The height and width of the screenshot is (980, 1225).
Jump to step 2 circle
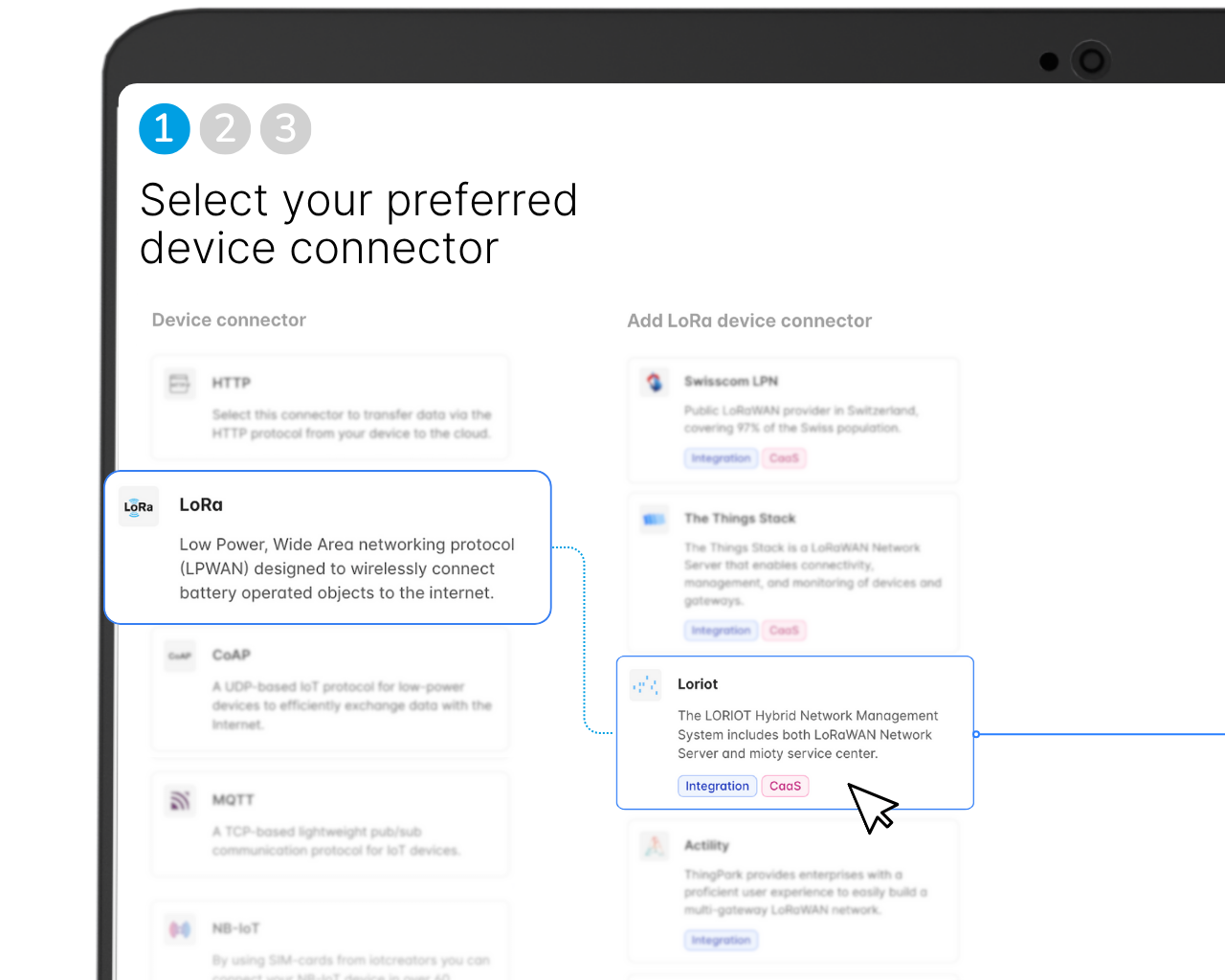coord(225,128)
